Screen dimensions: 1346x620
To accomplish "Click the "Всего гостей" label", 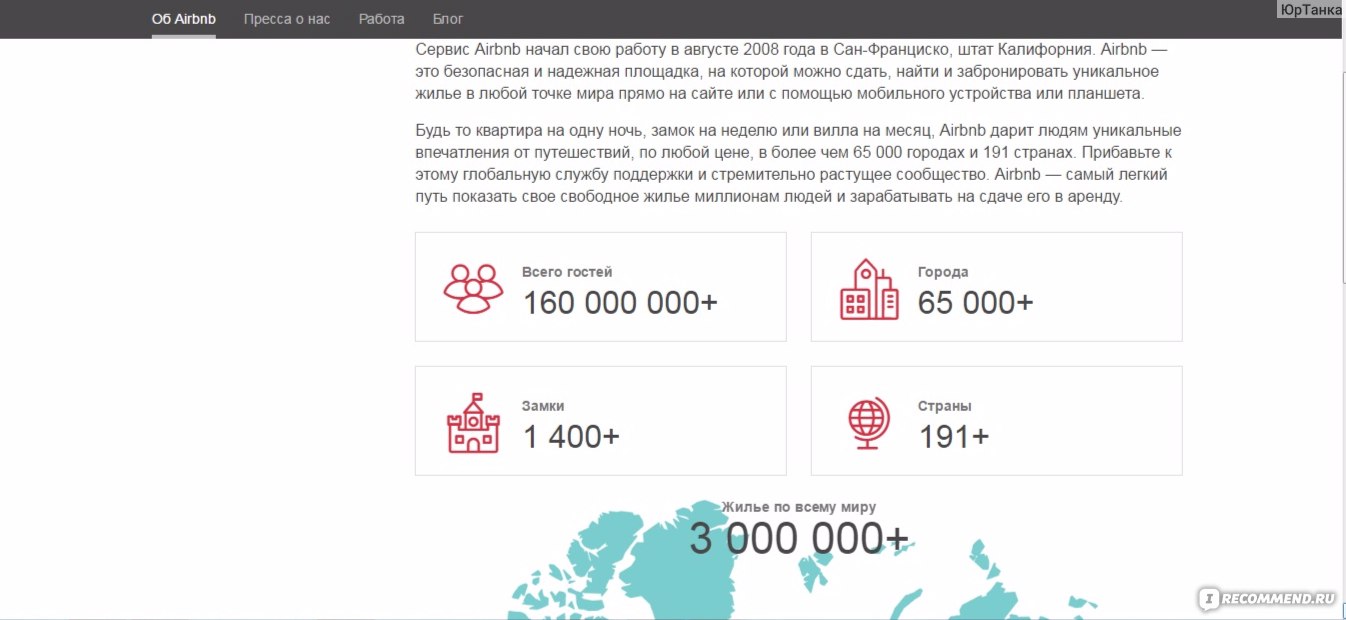I will [567, 271].
